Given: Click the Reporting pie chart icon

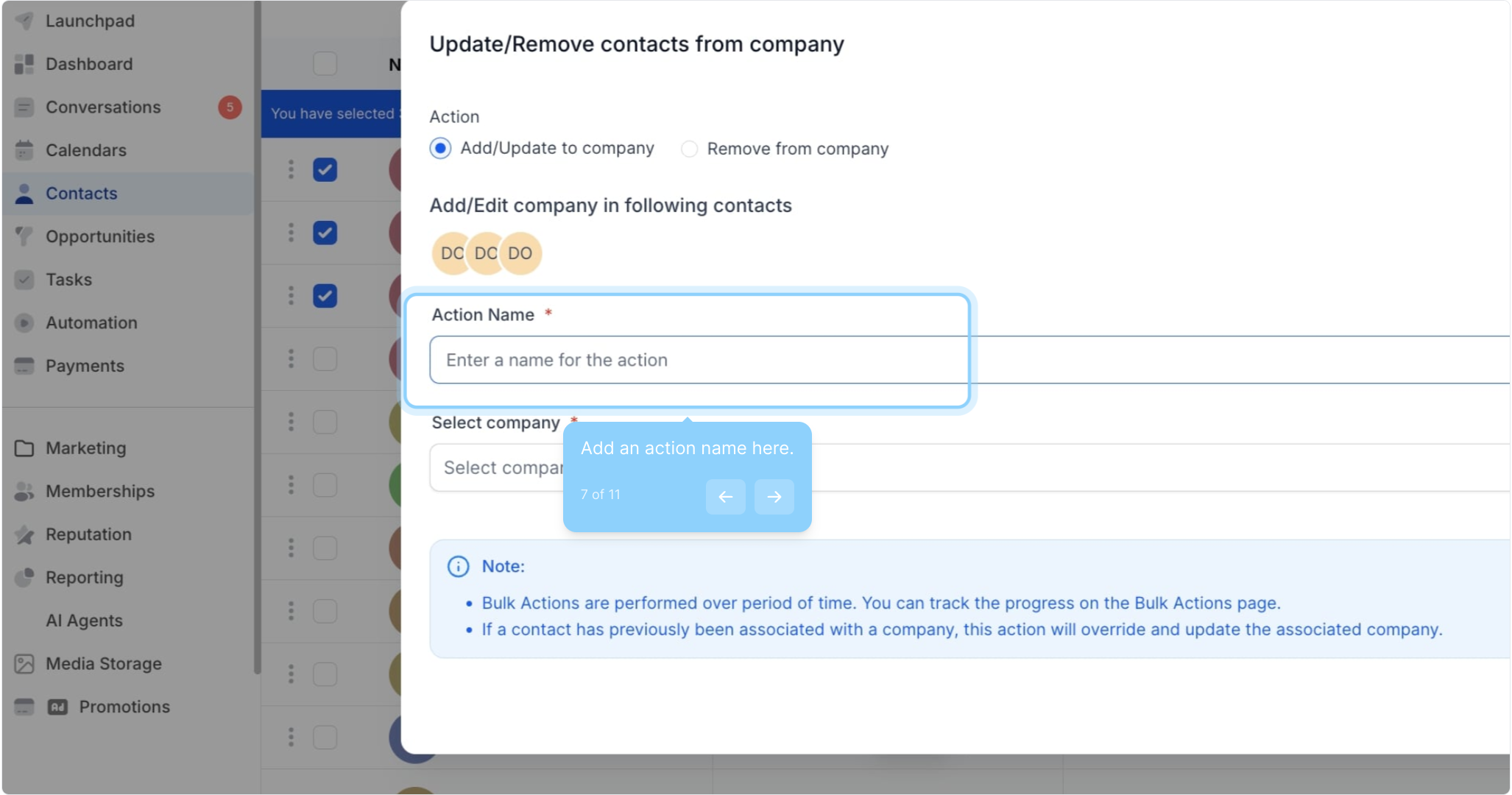Looking at the screenshot, I should (x=24, y=578).
